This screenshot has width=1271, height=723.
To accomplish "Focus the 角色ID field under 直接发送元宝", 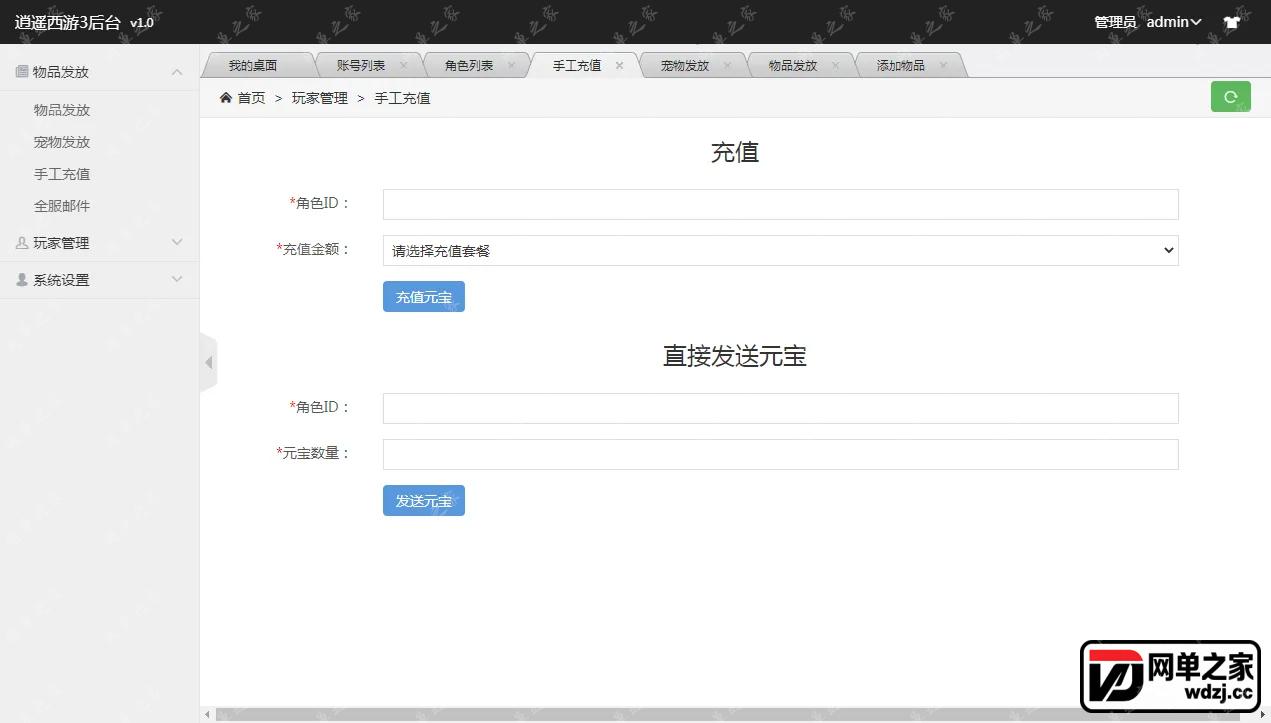I will (x=780, y=408).
